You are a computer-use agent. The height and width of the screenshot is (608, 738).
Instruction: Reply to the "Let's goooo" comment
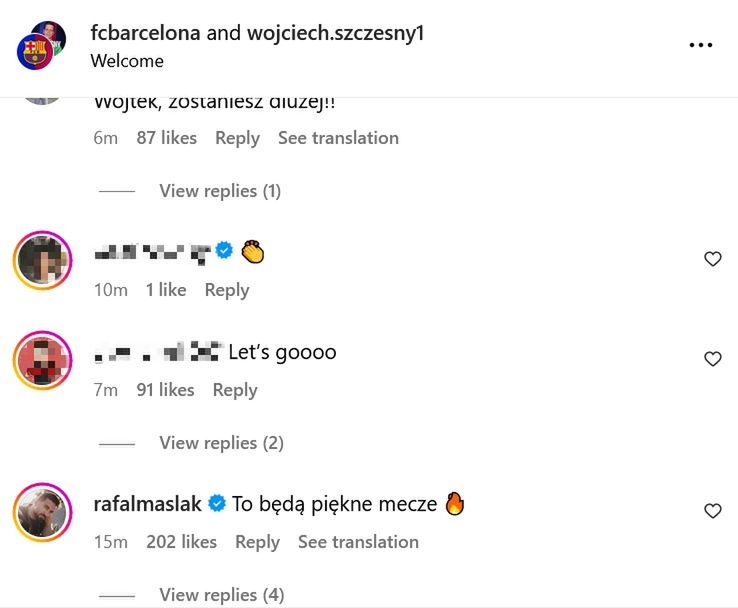click(x=235, y=390)
